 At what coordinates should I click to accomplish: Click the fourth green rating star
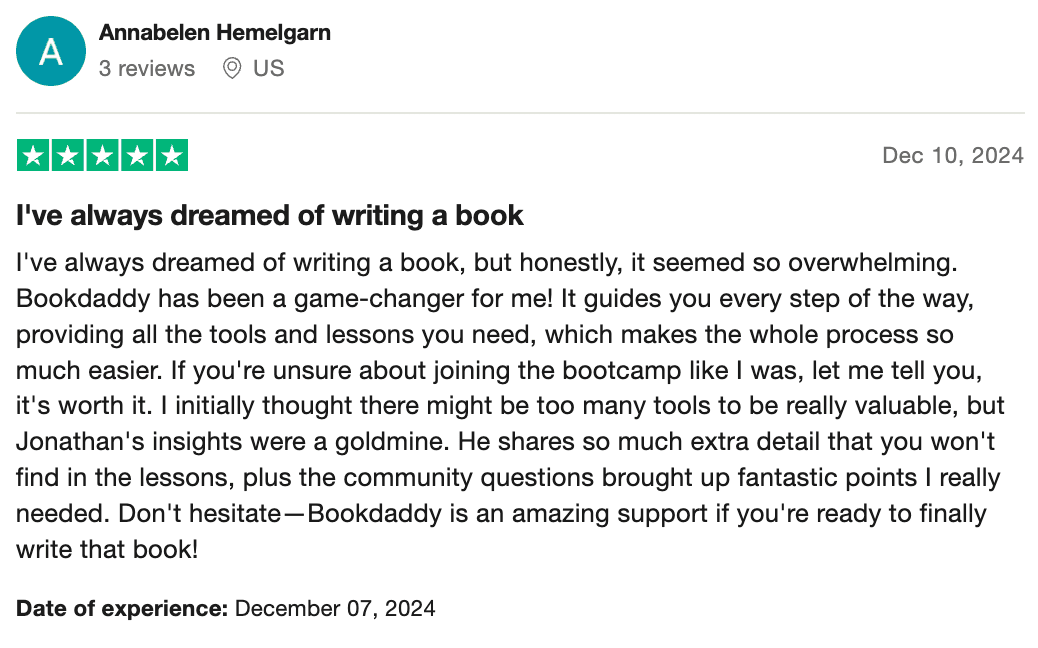138,156
